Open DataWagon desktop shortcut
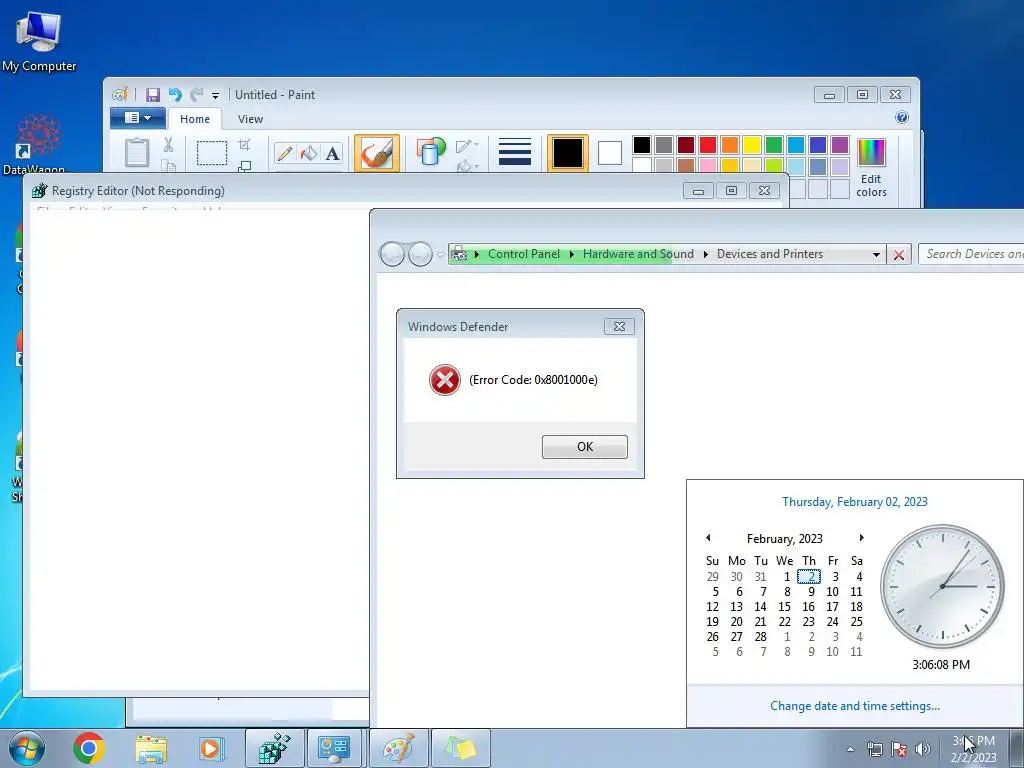This screenshot has width=1024, height=768. tap(38, 145)
